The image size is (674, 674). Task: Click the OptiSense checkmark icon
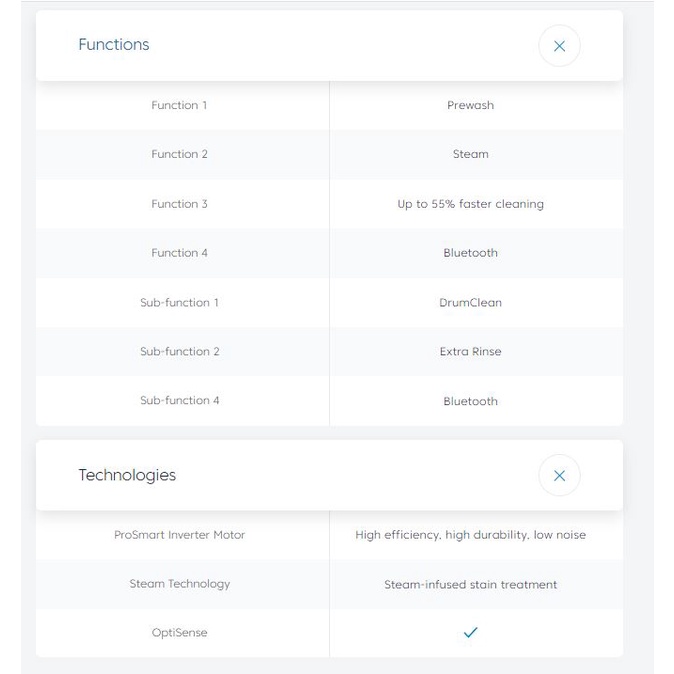[x=470, y=633]
